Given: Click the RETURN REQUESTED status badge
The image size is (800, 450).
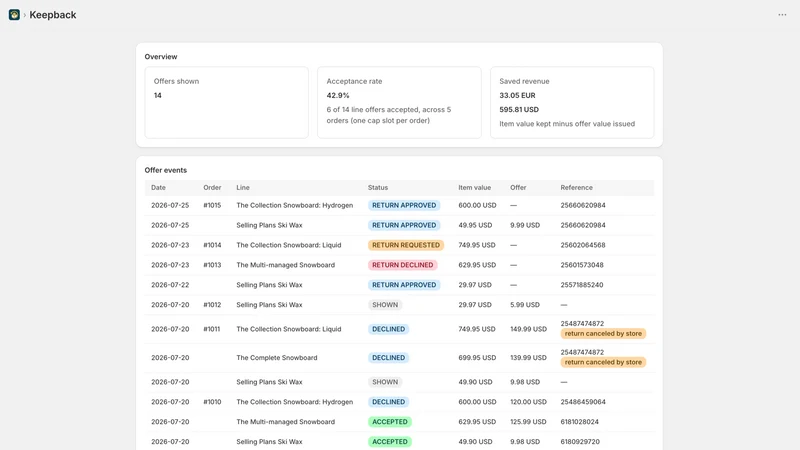Looking at the screenshot, I should tap(406, 245).
